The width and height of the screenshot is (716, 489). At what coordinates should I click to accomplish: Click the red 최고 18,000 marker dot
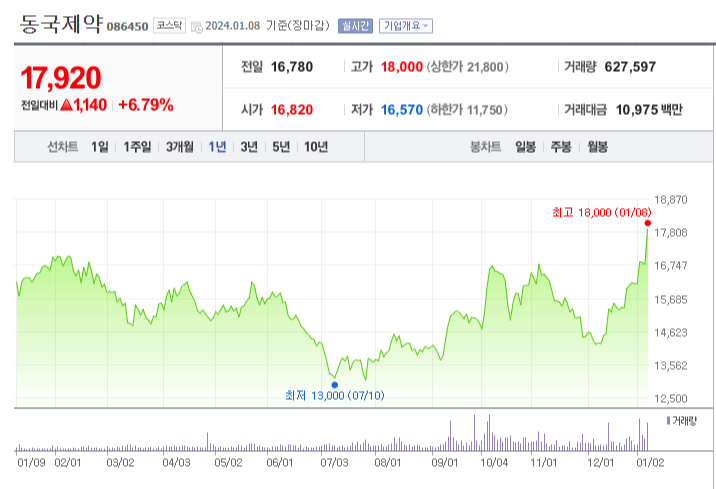point(648,223)
